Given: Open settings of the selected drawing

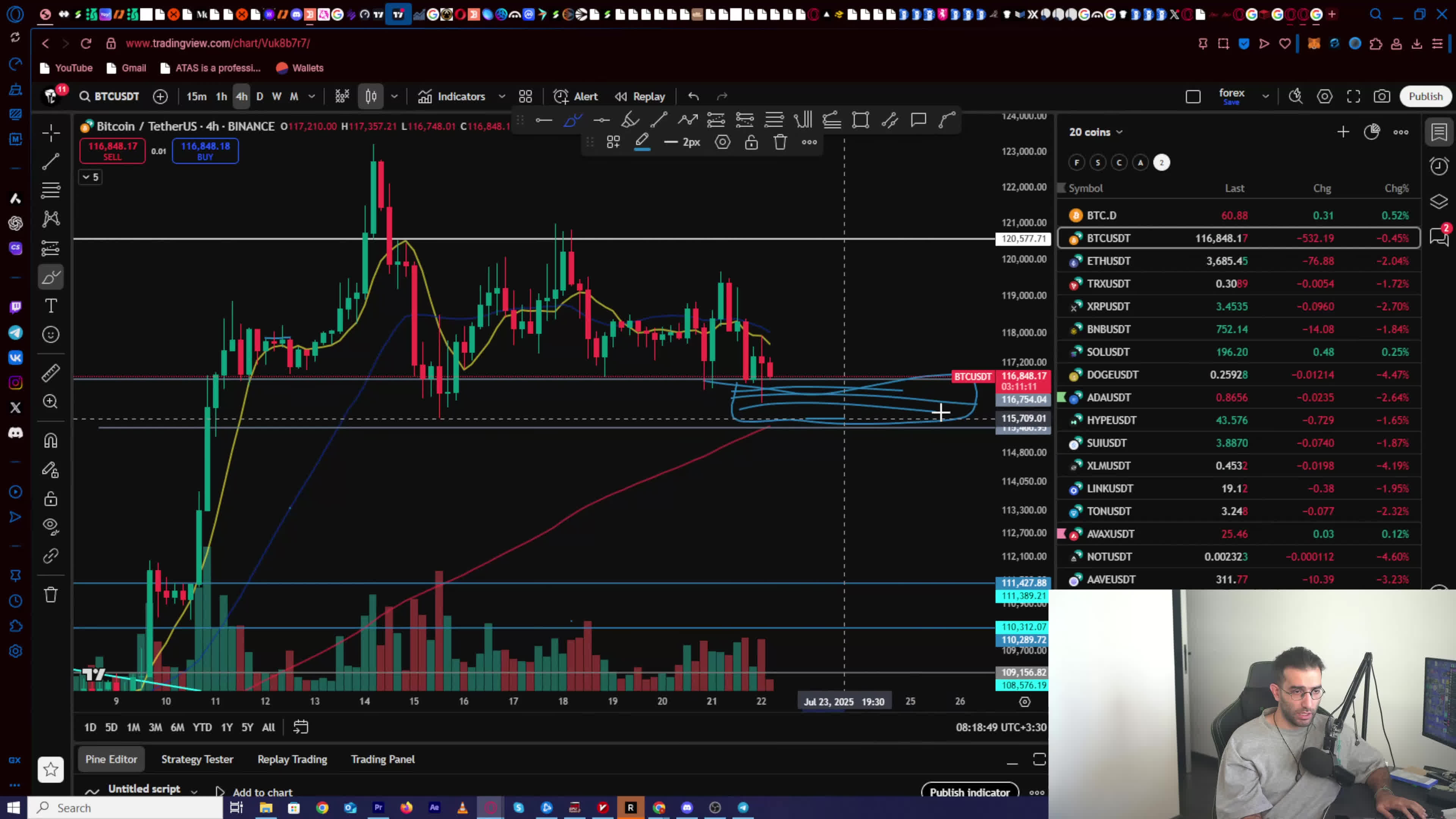Looking at the screenshot, I should 722,143.
